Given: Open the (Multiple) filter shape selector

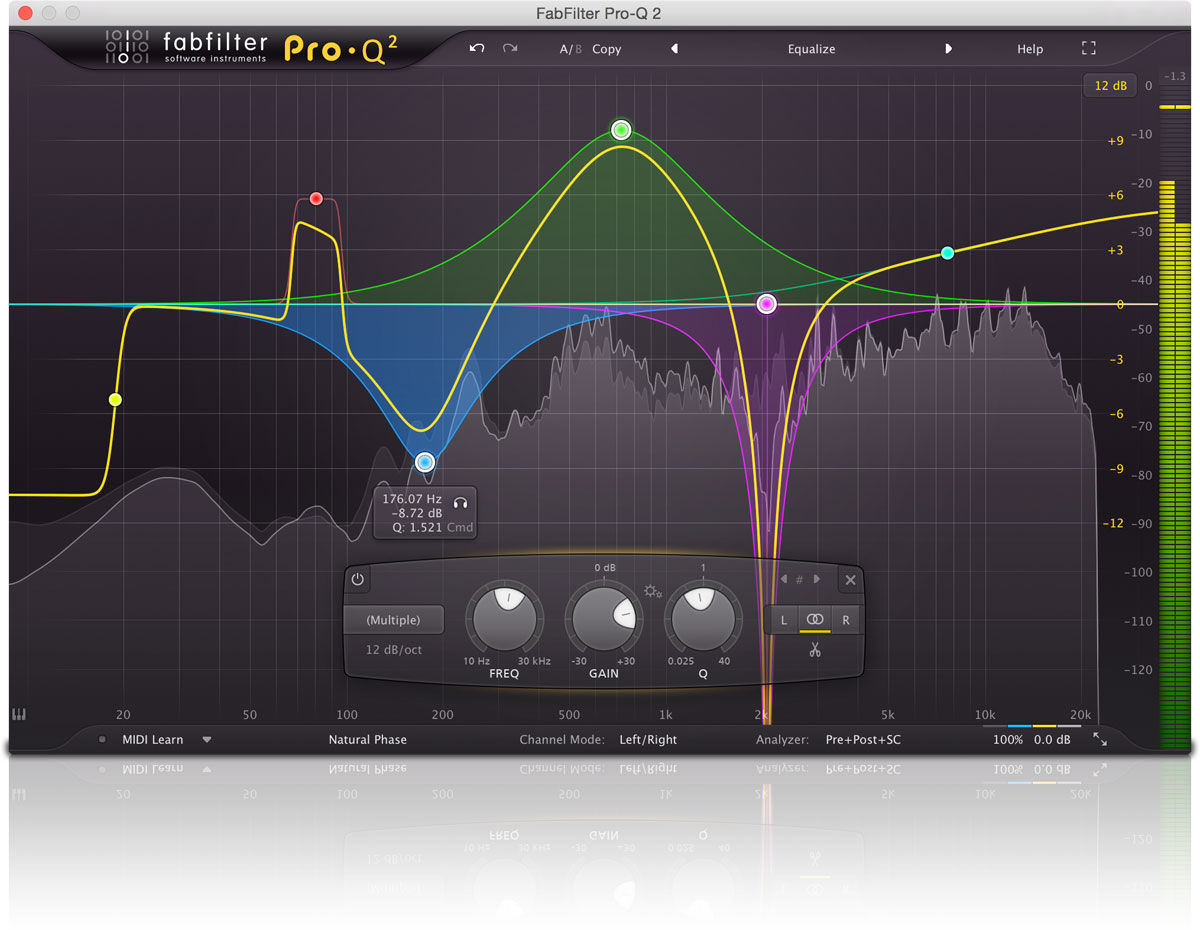Looking at the screenshot, I should pyautogui.click(x=393, y=620).
